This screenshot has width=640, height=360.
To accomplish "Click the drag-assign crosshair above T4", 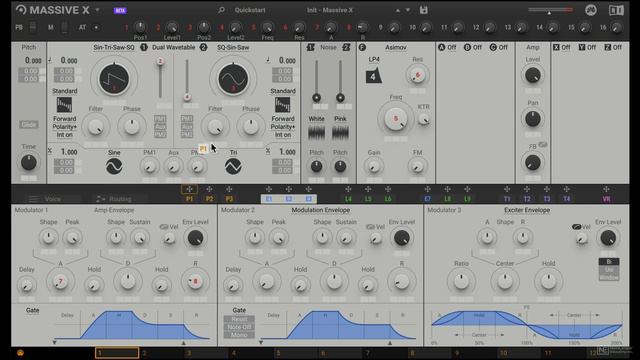I will (x=566, y=189).
